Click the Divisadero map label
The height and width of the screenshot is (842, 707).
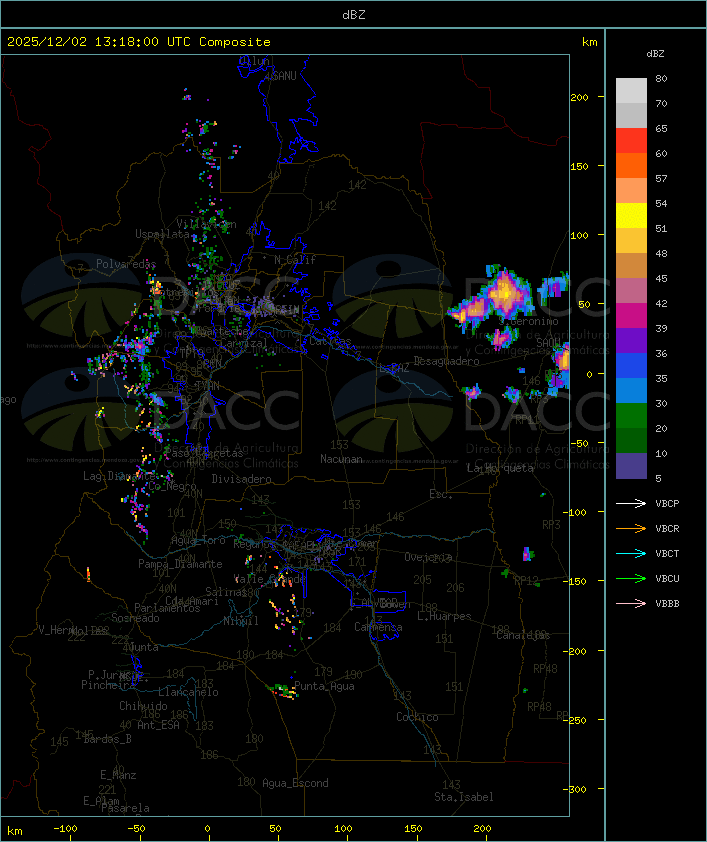242,479
